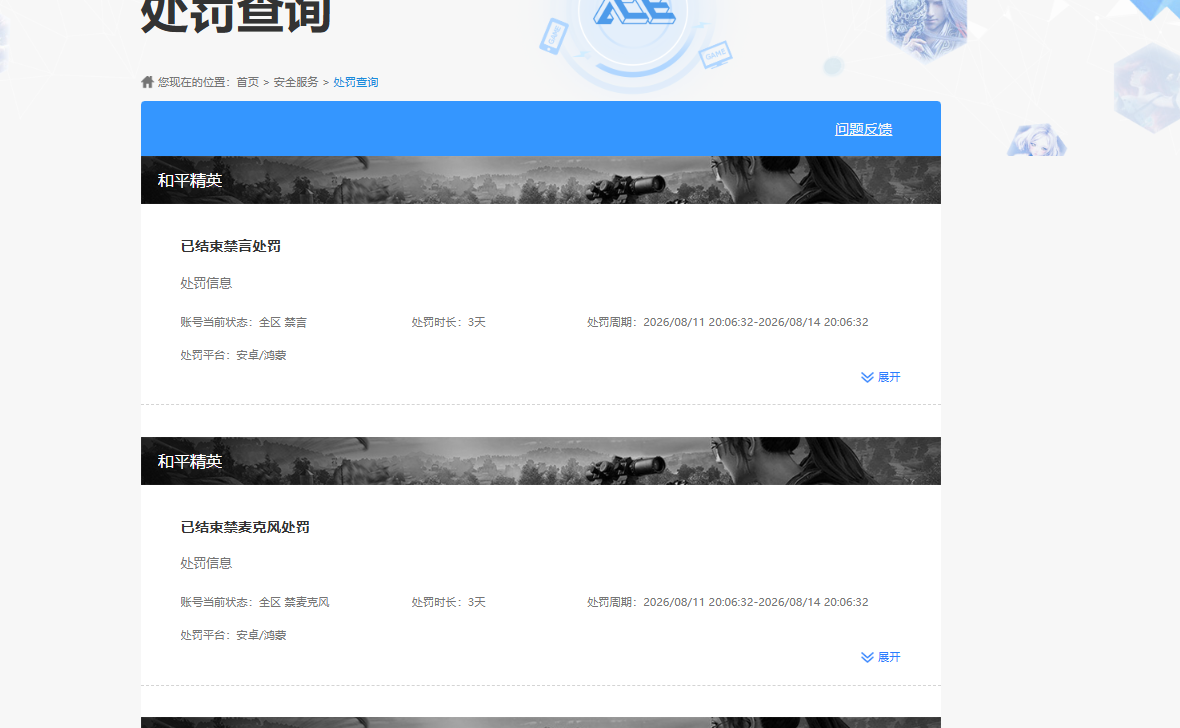Select 处罚信息 label under 禁麦克风处罚

click(206, 563)
